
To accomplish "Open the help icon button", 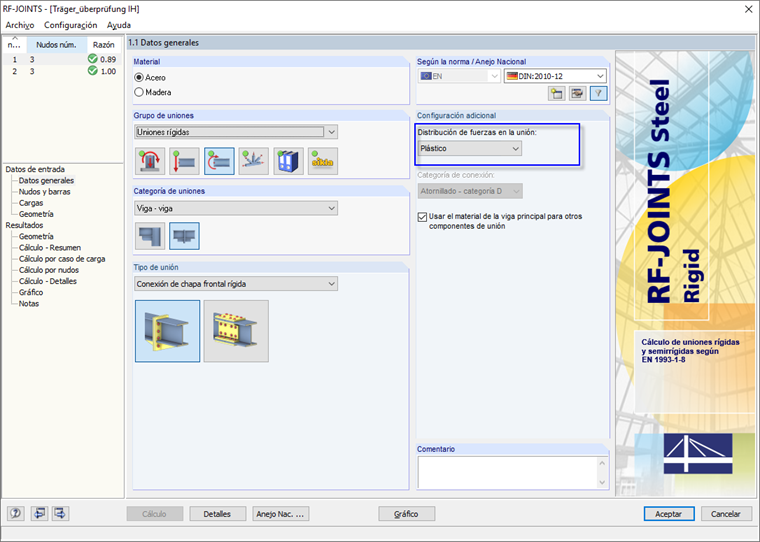I will [16, 513].
